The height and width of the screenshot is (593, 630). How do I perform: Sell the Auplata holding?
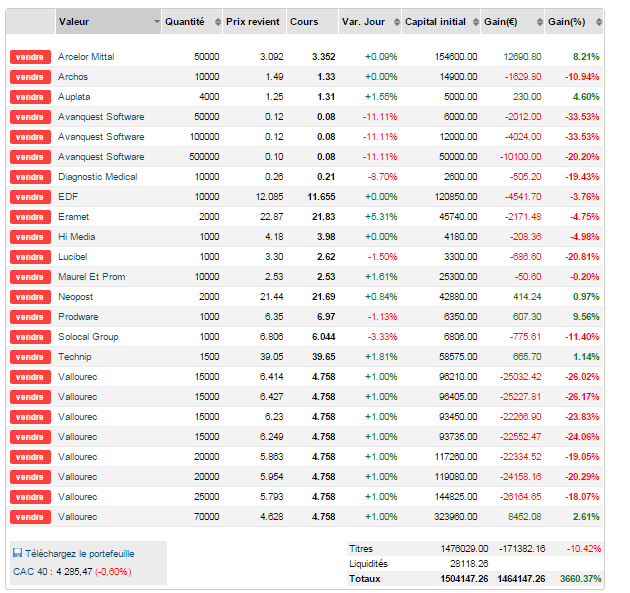tap(30, 97)
